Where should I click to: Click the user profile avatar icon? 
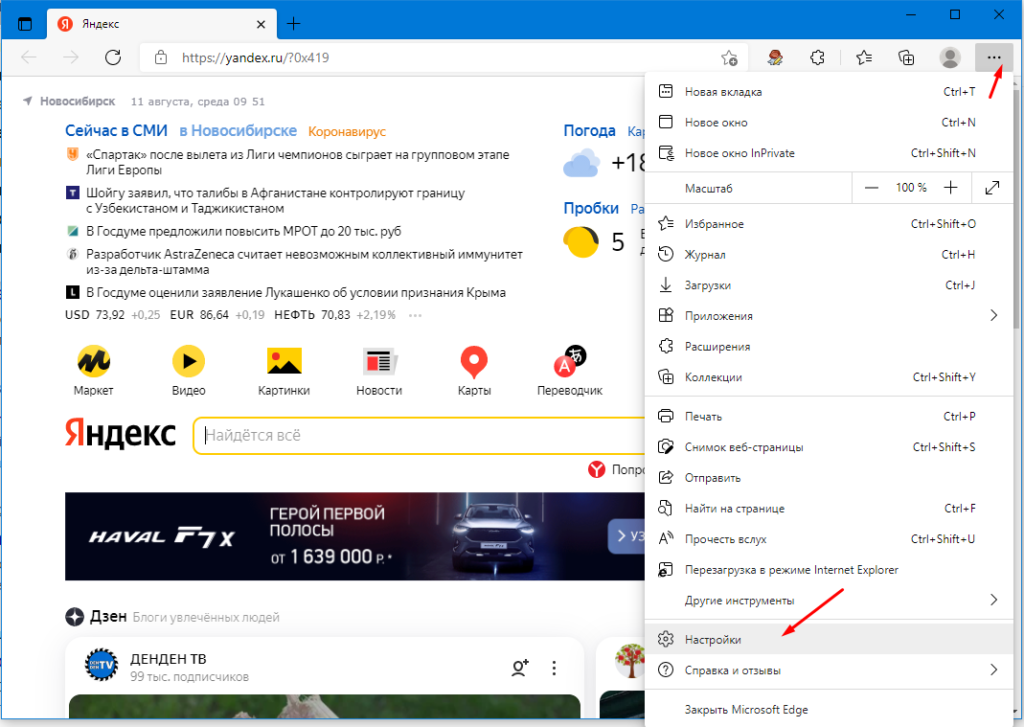[x=950, y=58]
